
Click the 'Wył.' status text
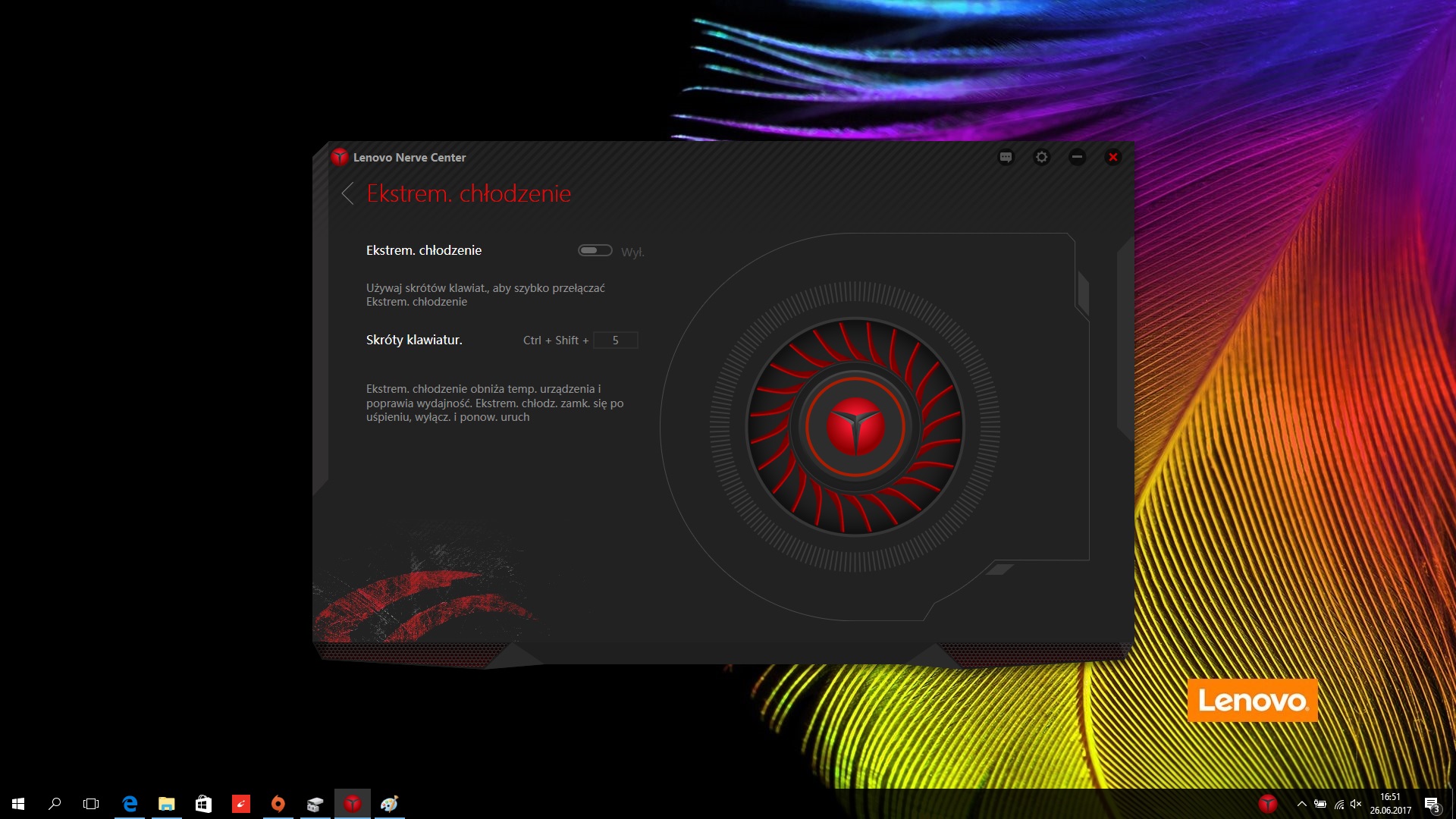[x=632, y=252]
